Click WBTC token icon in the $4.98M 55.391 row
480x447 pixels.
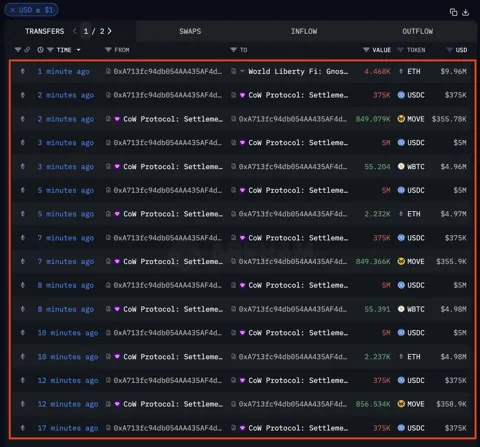coord(401,309)
